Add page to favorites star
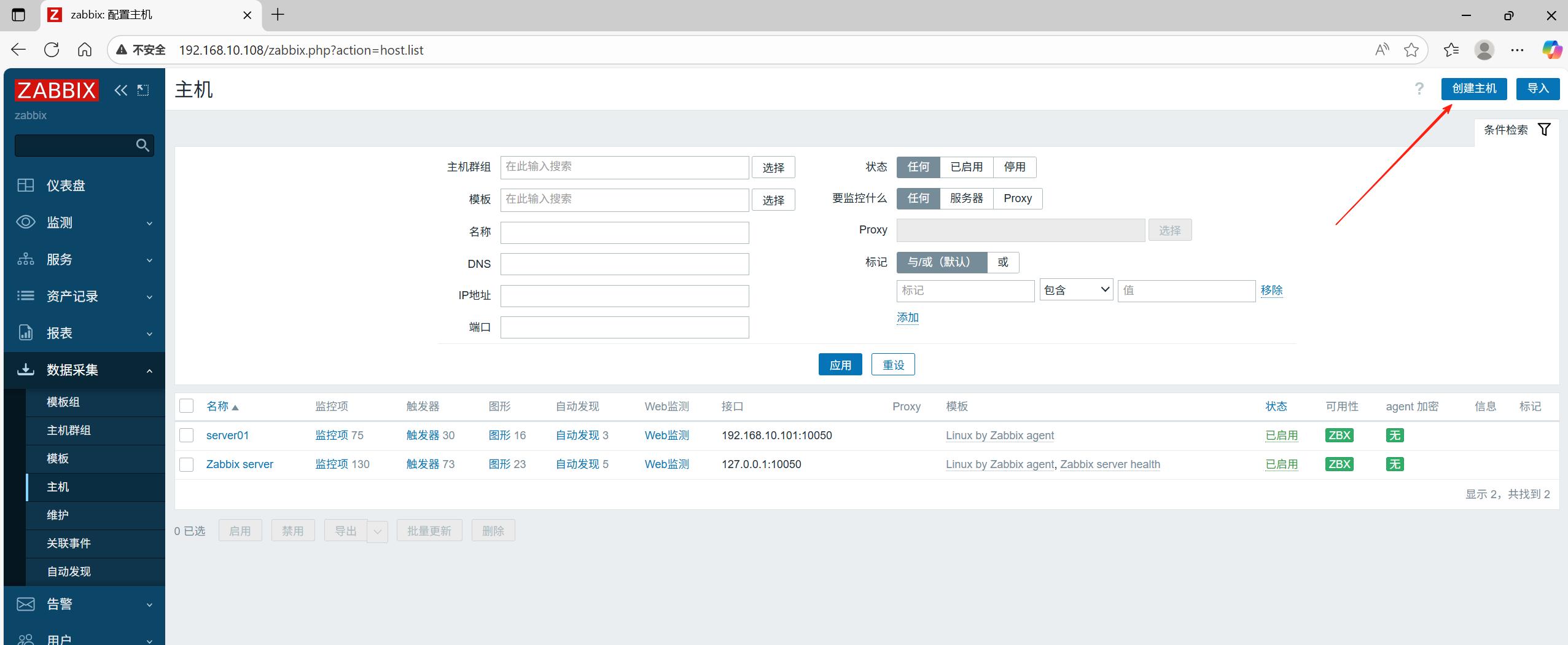This screenshot has width=1568, height=645. (1411, 50)
